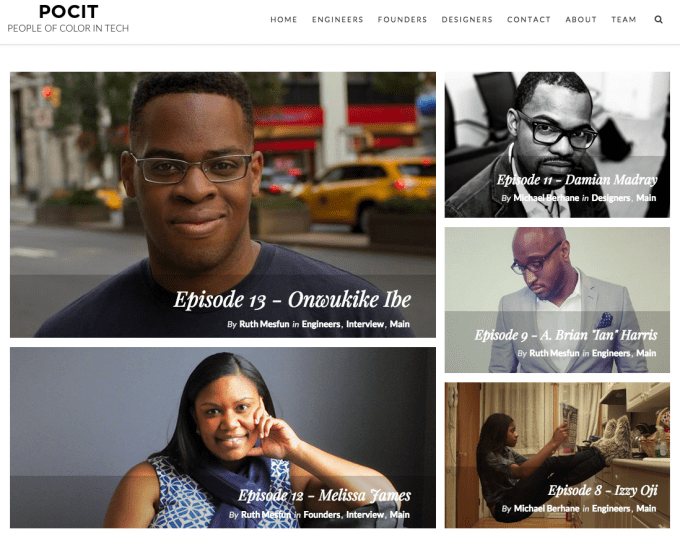
Task: Open Episode 12 – Melissa James title
Action: coord(324,495)
